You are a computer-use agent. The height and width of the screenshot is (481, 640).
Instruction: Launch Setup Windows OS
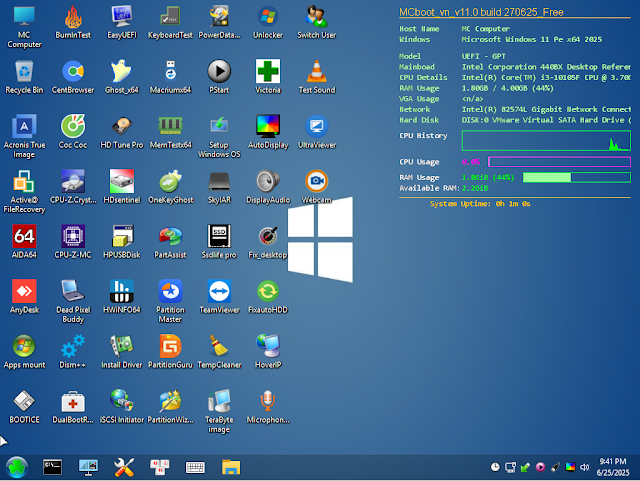(x=219, y=136)
